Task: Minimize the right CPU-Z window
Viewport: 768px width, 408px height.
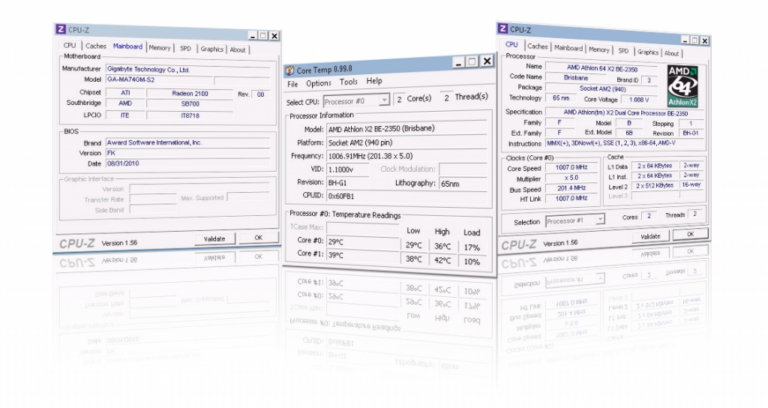Action: coord(685,40)
